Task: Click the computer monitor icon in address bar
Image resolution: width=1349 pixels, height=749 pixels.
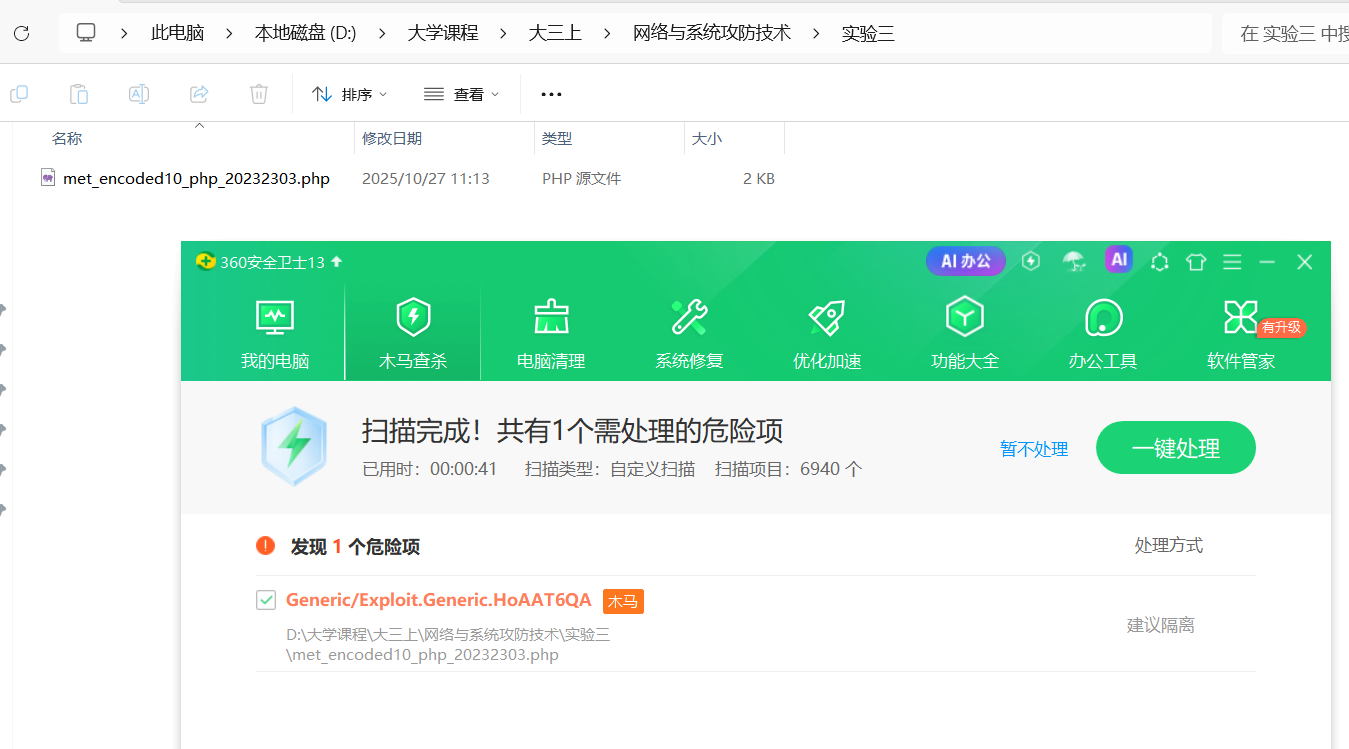Action: (86, 33)
